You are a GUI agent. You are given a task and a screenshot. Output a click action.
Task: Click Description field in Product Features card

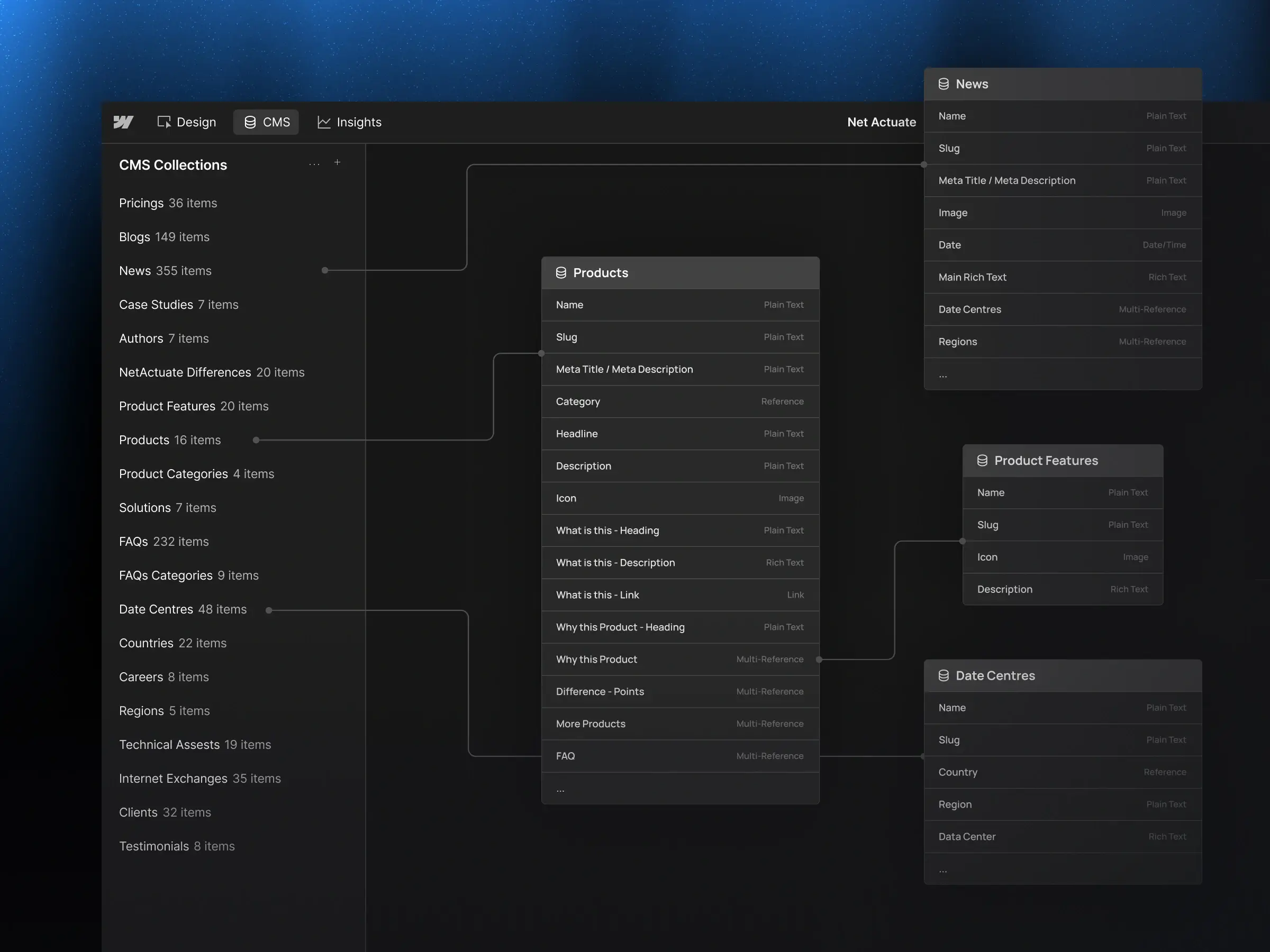coord(1063,589)
